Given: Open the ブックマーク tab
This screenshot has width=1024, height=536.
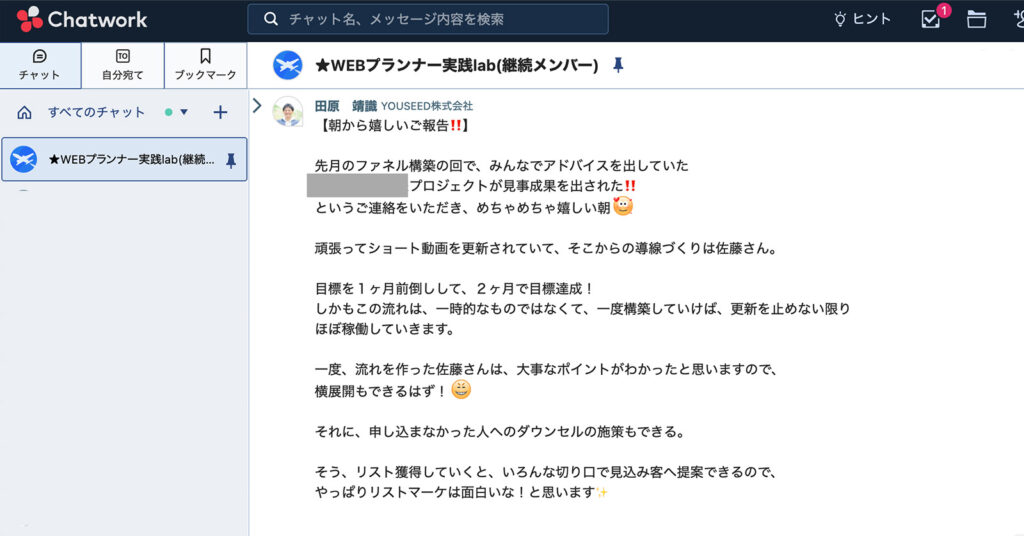Looking at the screenshot, I should [x=205, y=65].
